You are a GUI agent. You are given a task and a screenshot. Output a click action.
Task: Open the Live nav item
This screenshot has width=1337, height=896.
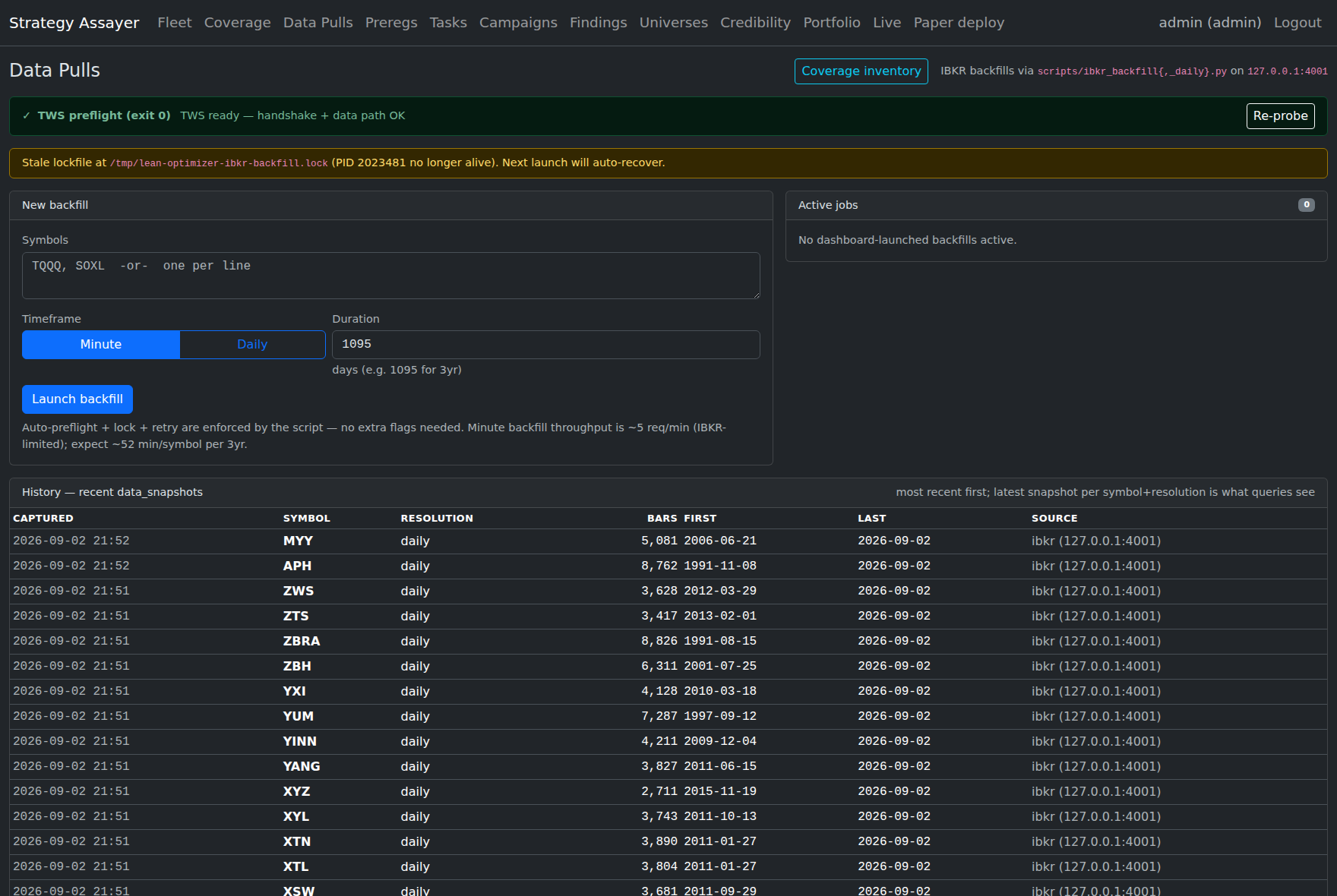pyautogui.click(x=887, y=23)
